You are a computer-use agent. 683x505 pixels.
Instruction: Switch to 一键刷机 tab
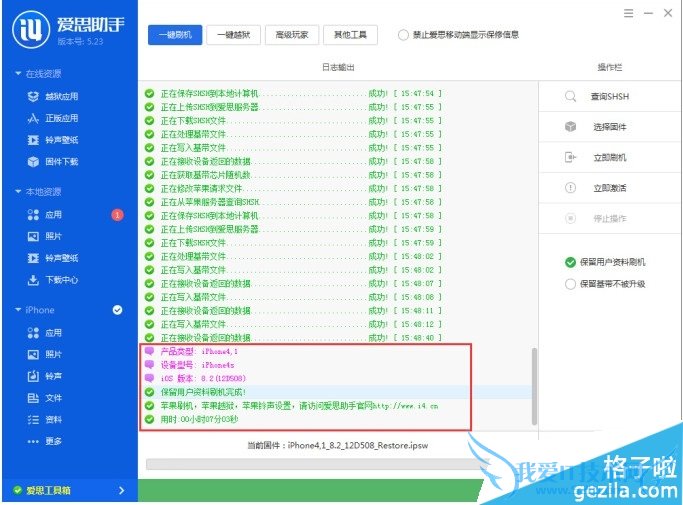pos(175,35)
